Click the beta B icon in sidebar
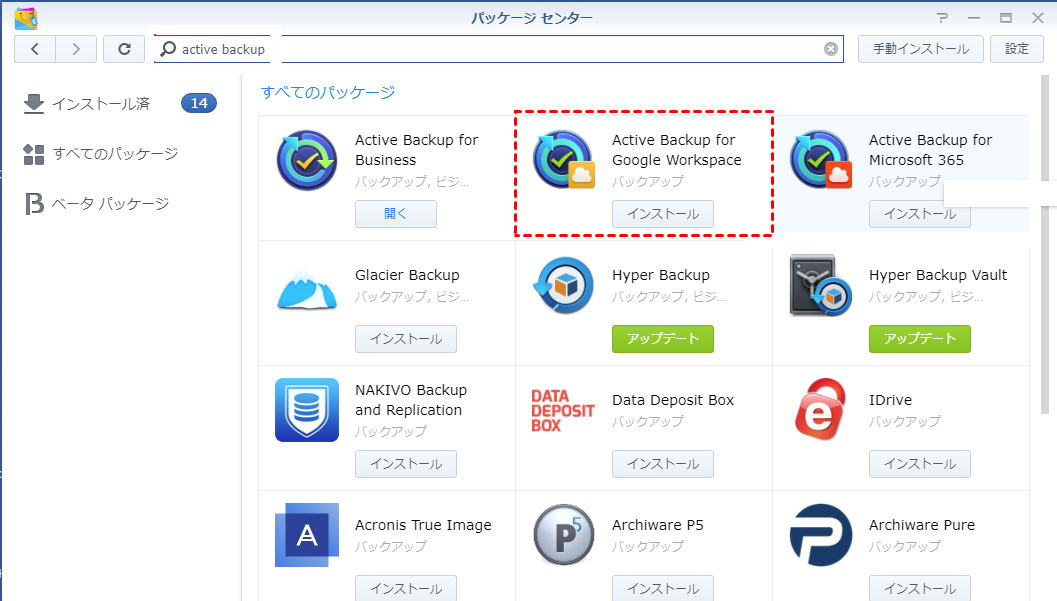This screenshot has width=1057, height=601. (34, 204)
